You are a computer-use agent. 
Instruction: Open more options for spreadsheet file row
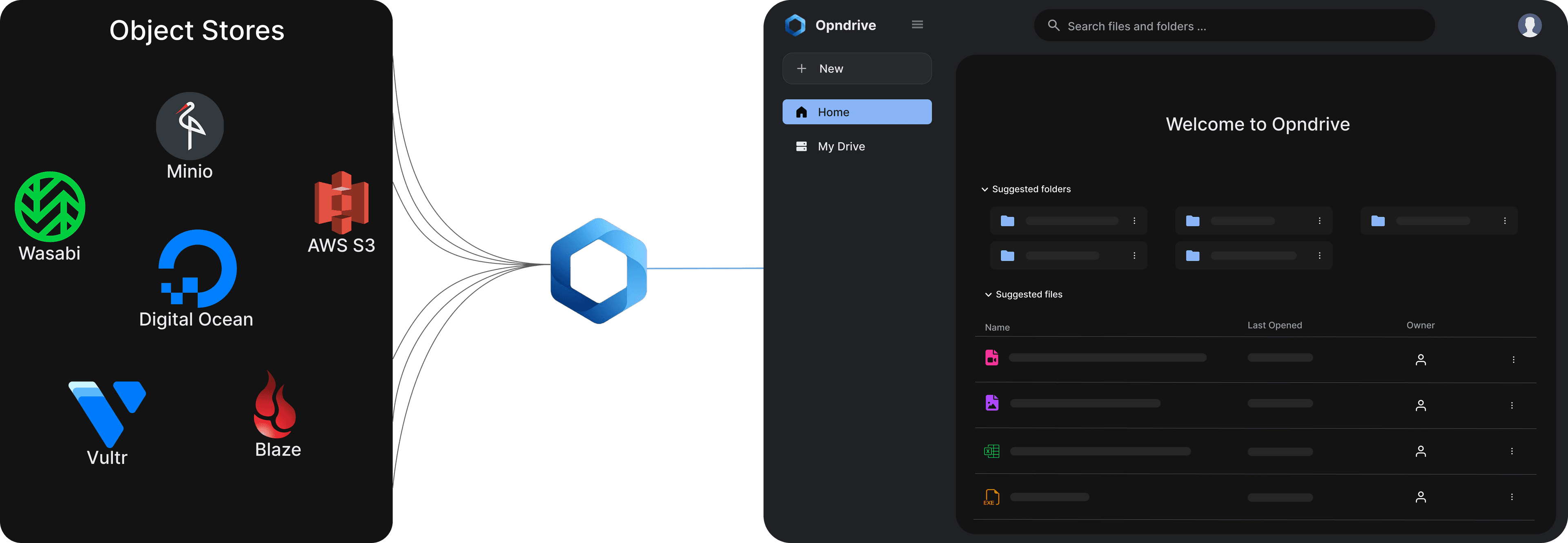click(1512, 451)
